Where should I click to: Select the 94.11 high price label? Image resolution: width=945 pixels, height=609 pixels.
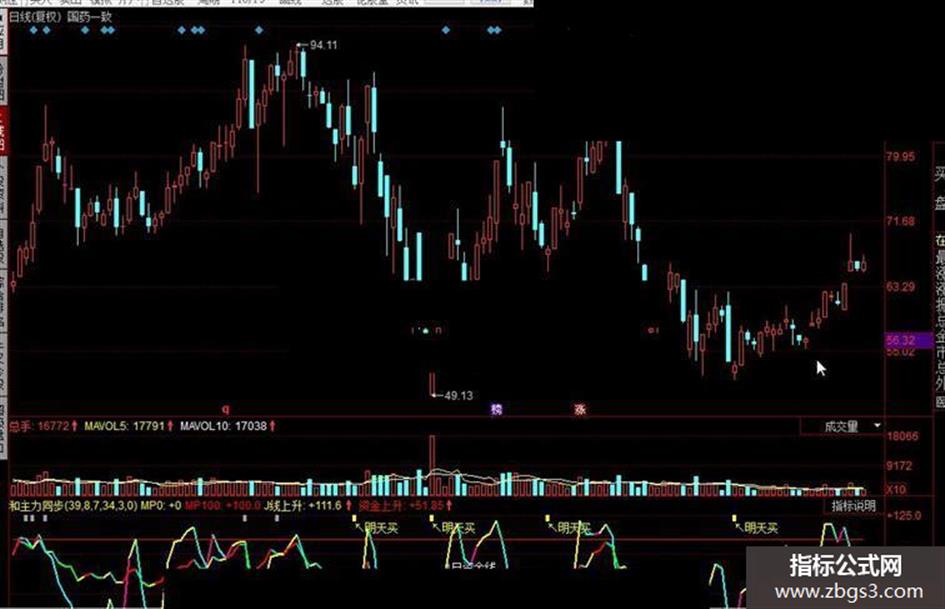coord(324,45)
